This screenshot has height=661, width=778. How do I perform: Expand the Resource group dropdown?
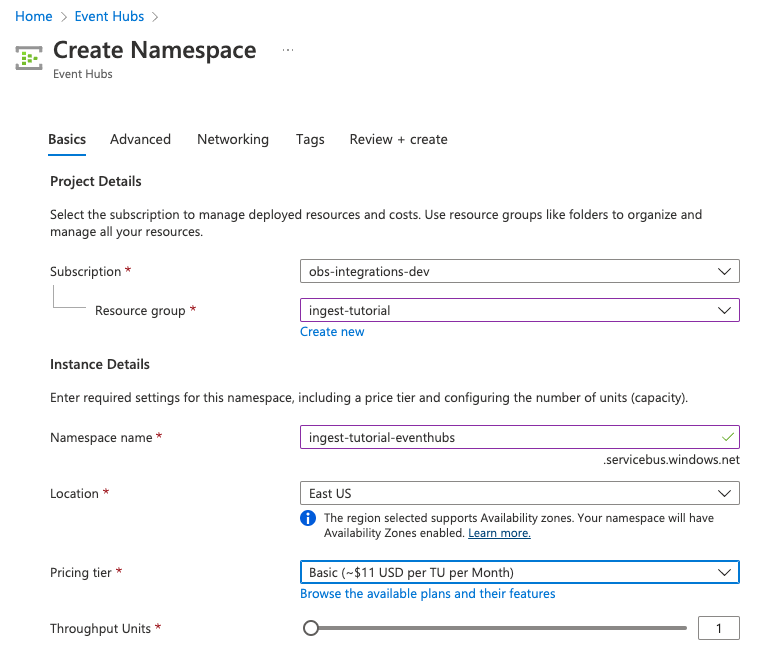(519, 310)
